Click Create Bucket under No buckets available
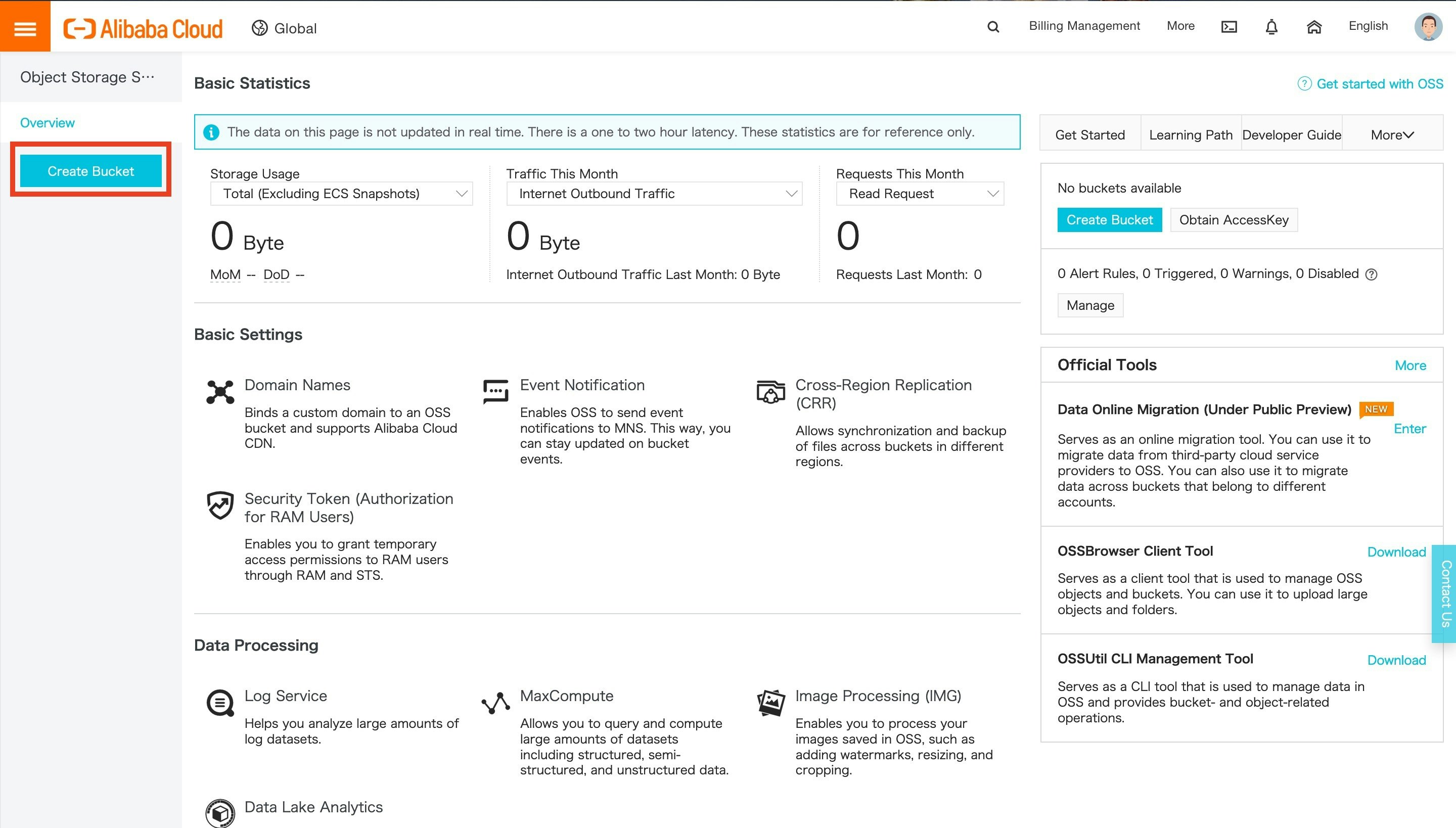 [x=1109, y=220]
